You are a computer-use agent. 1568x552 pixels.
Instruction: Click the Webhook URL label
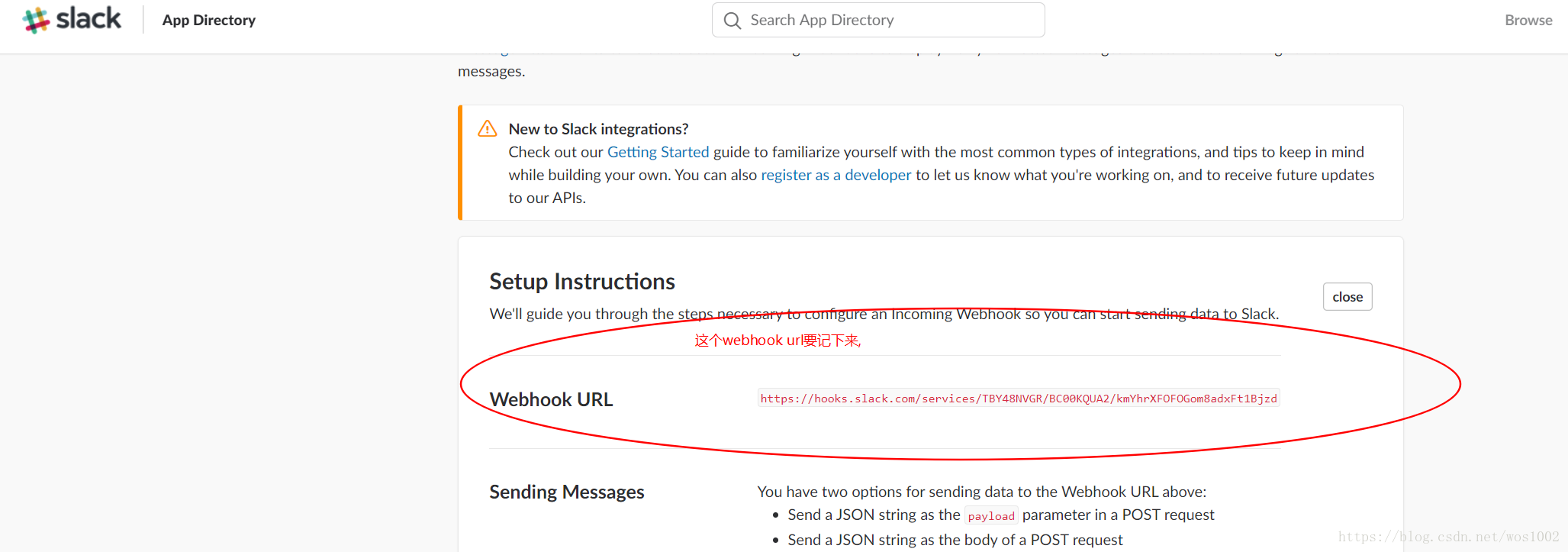[x=551, y=399]
